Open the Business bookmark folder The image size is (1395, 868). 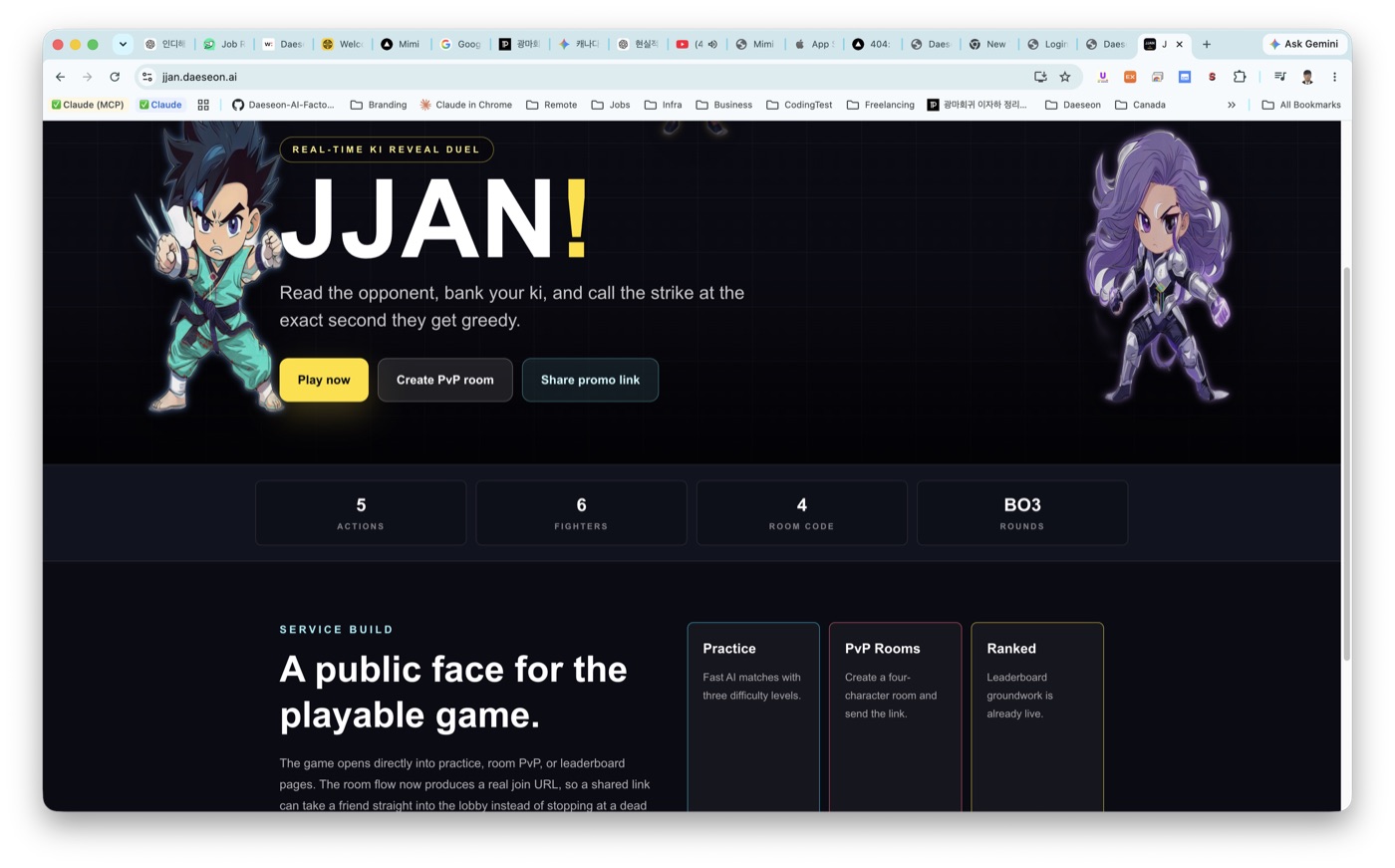724,105
